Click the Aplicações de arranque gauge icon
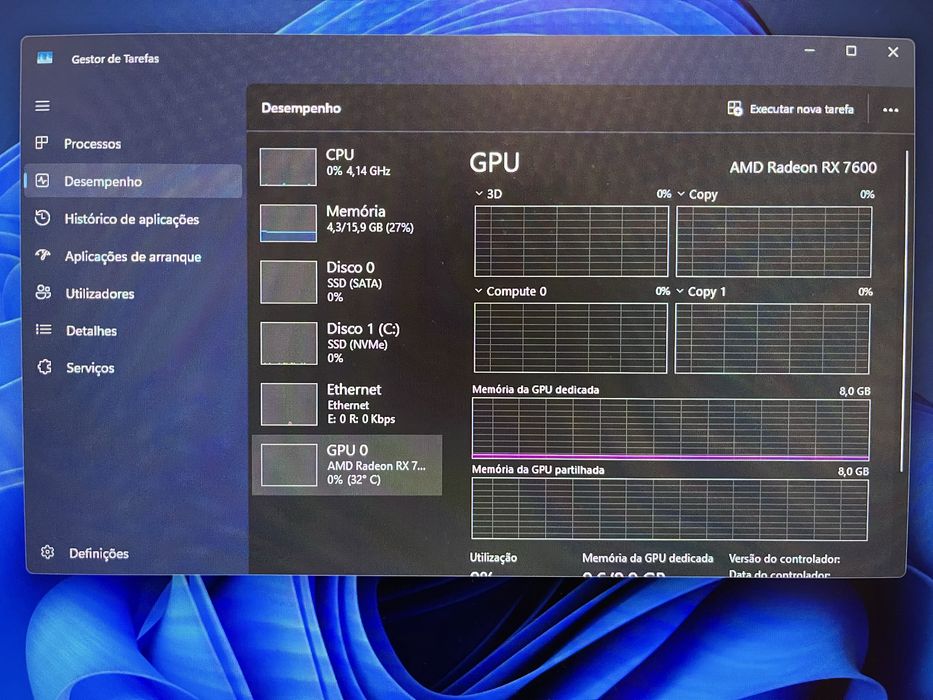 (x=43, y=255)
